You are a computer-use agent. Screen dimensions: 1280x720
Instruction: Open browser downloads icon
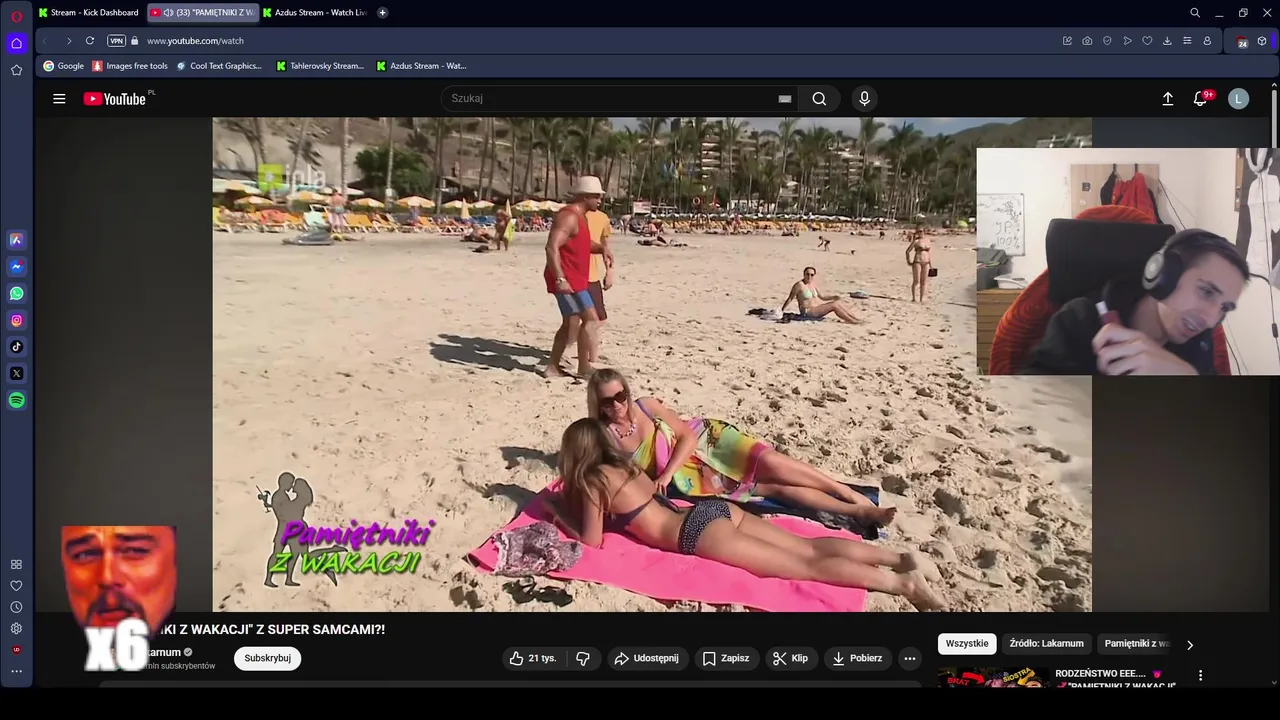[x=1167, y=41]
